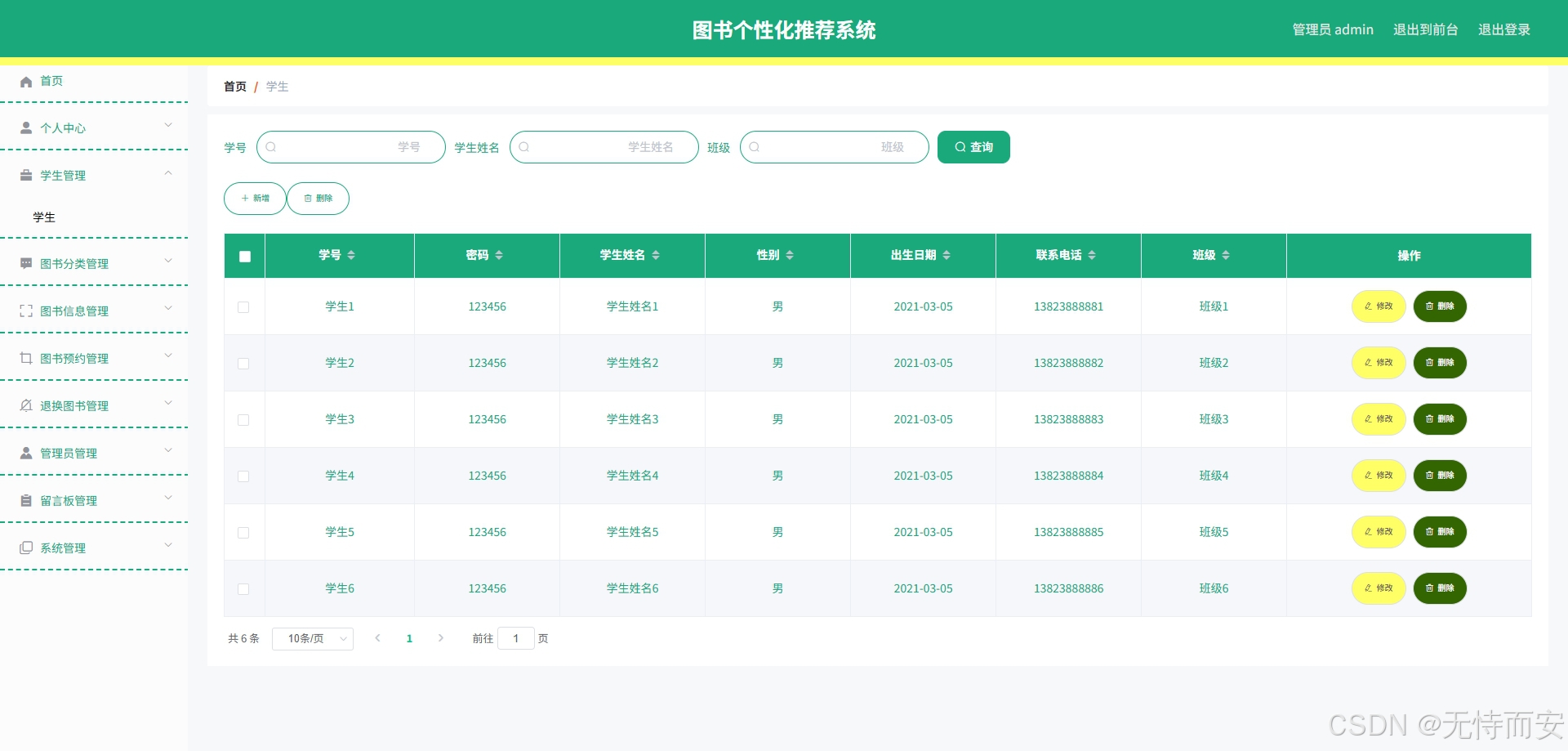1568x751 pixels.
Task: Click the 图书分类管理 chat icon
Action: (x=26, y=264)
